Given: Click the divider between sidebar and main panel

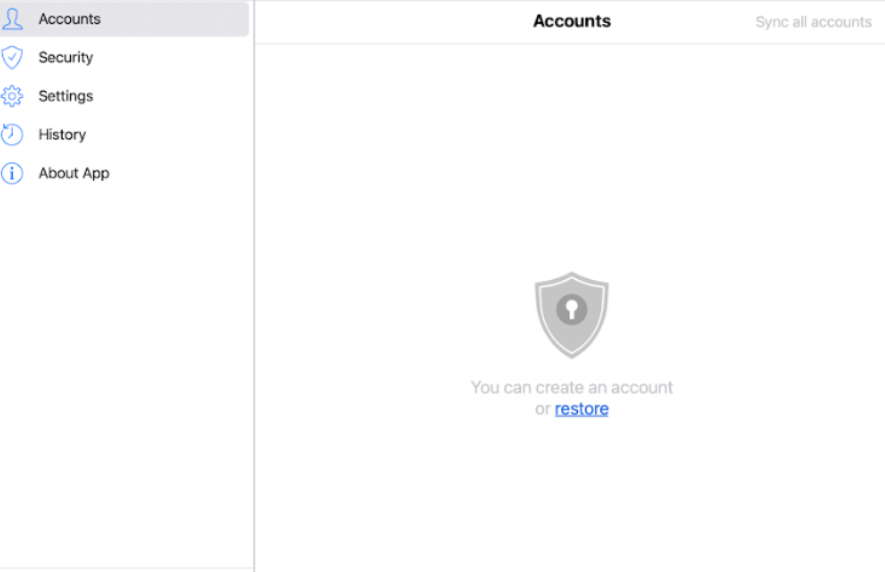Looking at the screenshot, I should (x=254, y=300).
